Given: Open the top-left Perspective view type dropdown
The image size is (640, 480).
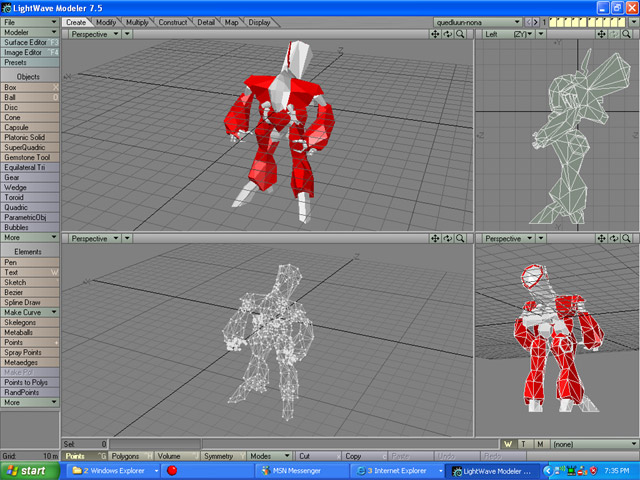Looking at the screenshot, I should tap(95, 34).
